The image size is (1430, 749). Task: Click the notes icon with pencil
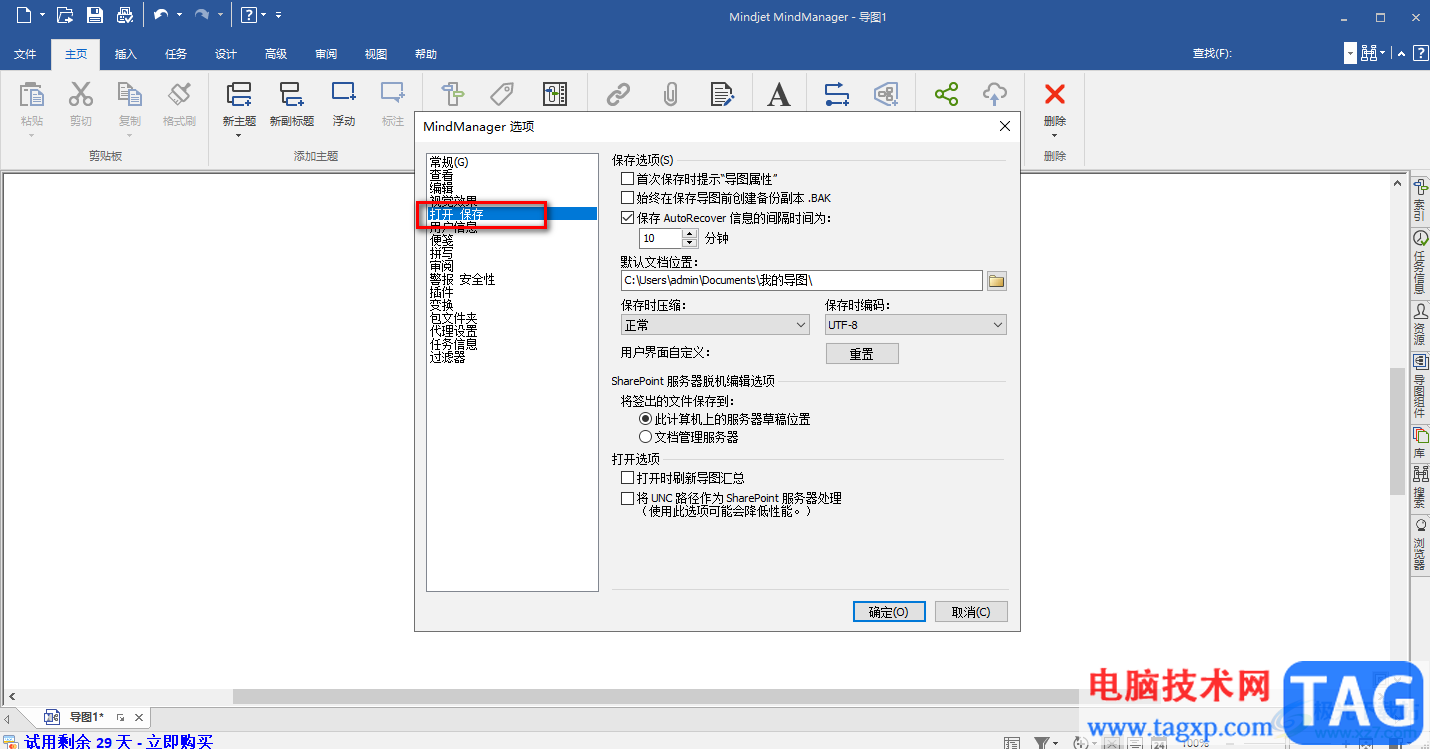(723, 94)
